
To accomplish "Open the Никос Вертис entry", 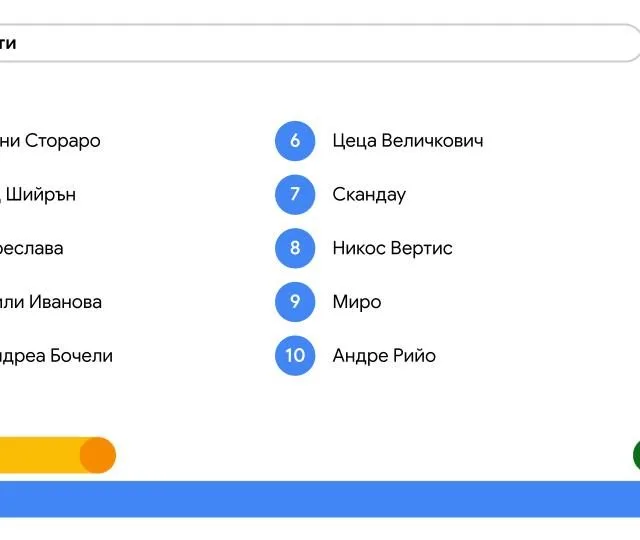I will (392, 248).
